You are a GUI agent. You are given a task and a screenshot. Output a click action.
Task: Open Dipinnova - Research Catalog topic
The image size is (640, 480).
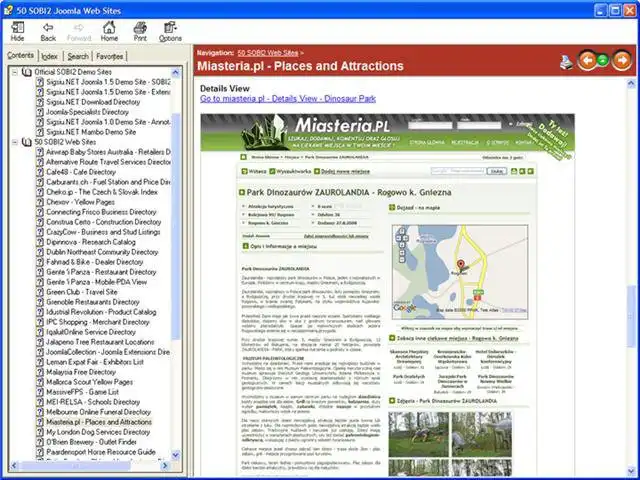tap(91, 242)
